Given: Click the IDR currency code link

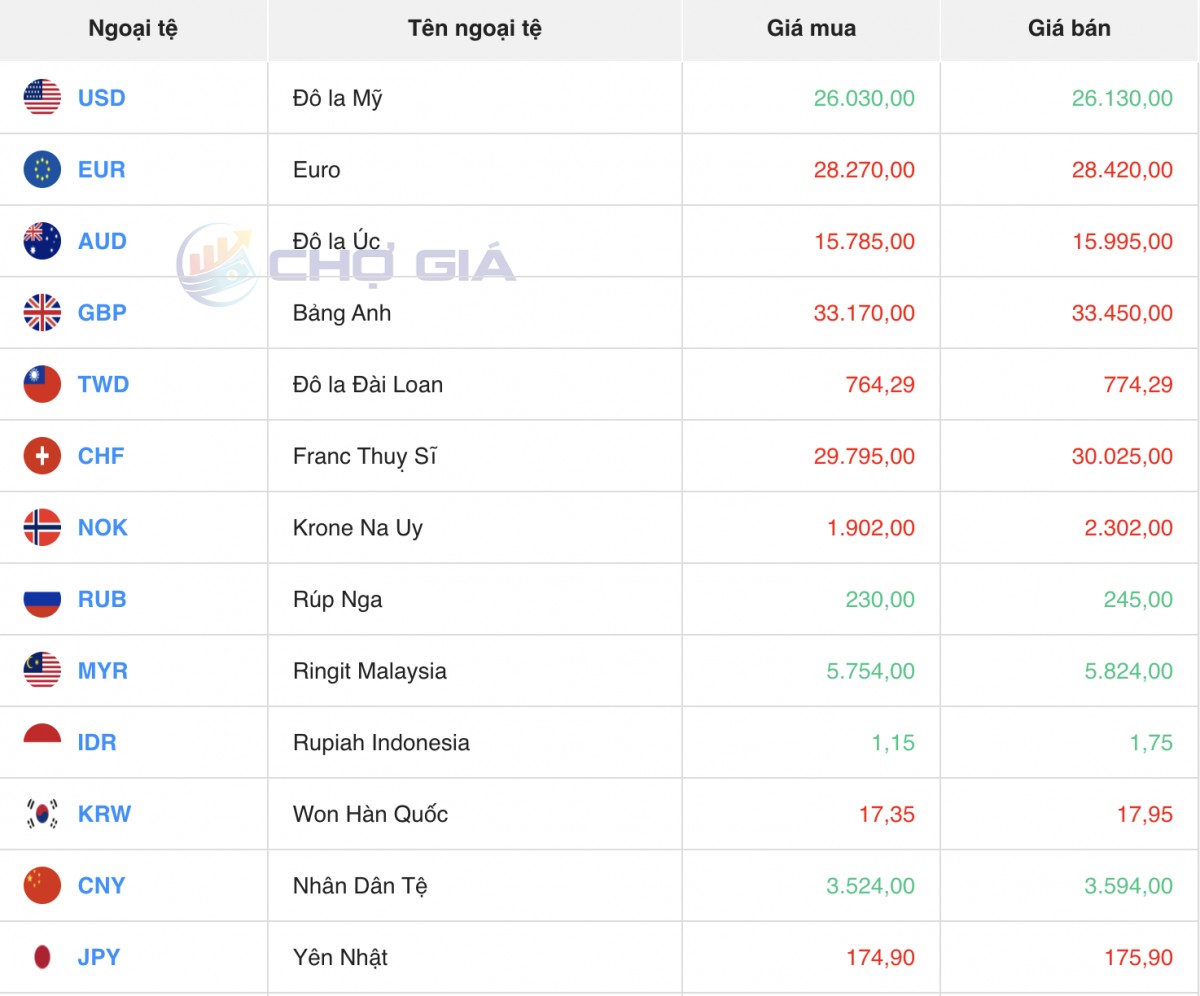Looking at the screenshot, I should click(x=97, y=743).
